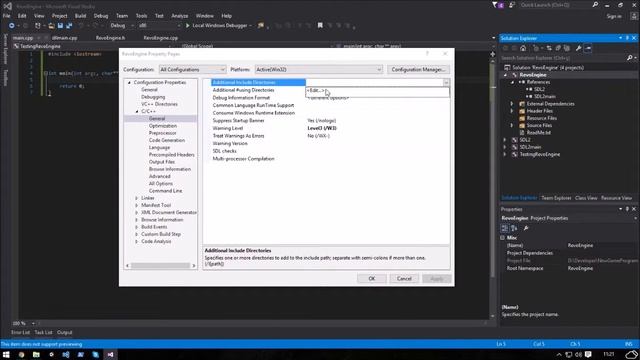Viewport: 640px width, 360px height.
Task: Click Quick Launch magnifier icon in title bar
Action: [595, 5]
